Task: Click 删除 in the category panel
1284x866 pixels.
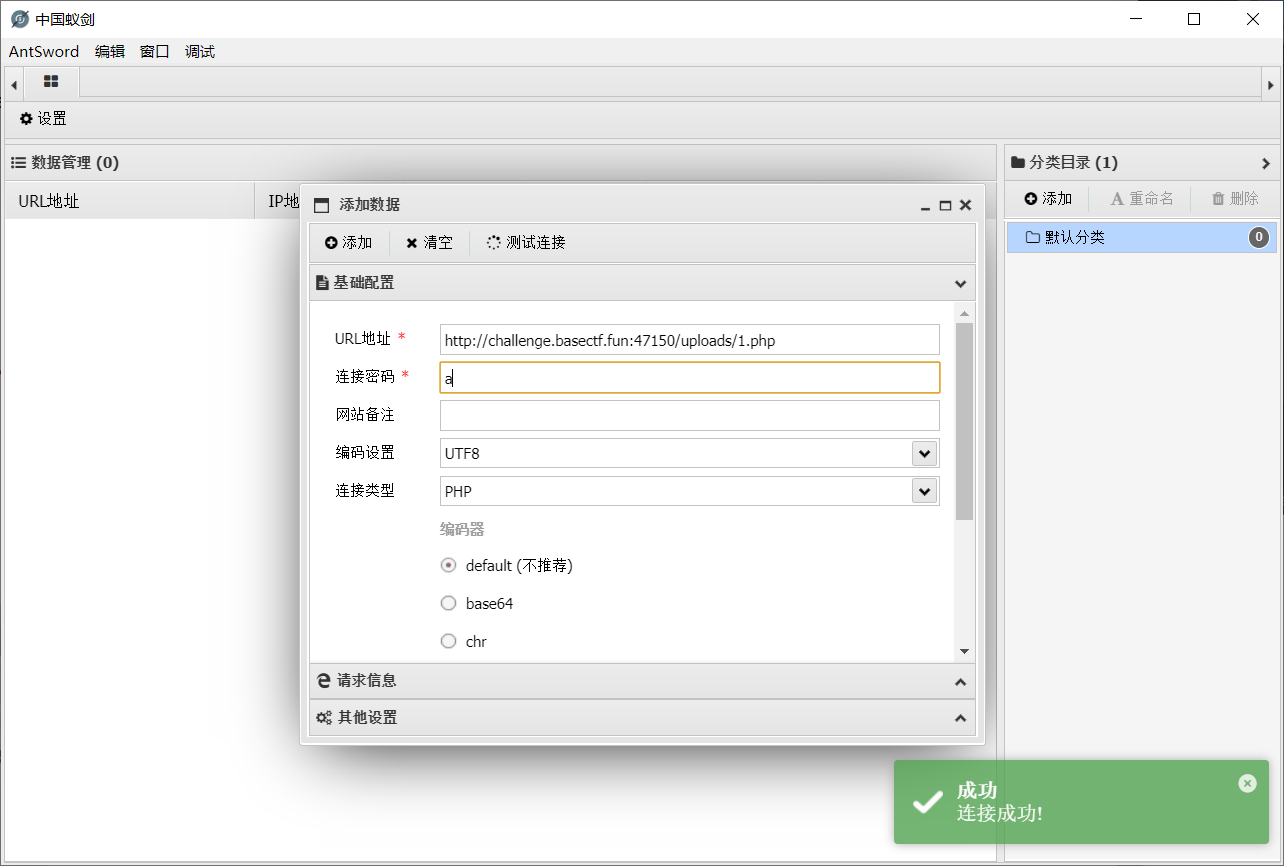Action: point(1235,199)
